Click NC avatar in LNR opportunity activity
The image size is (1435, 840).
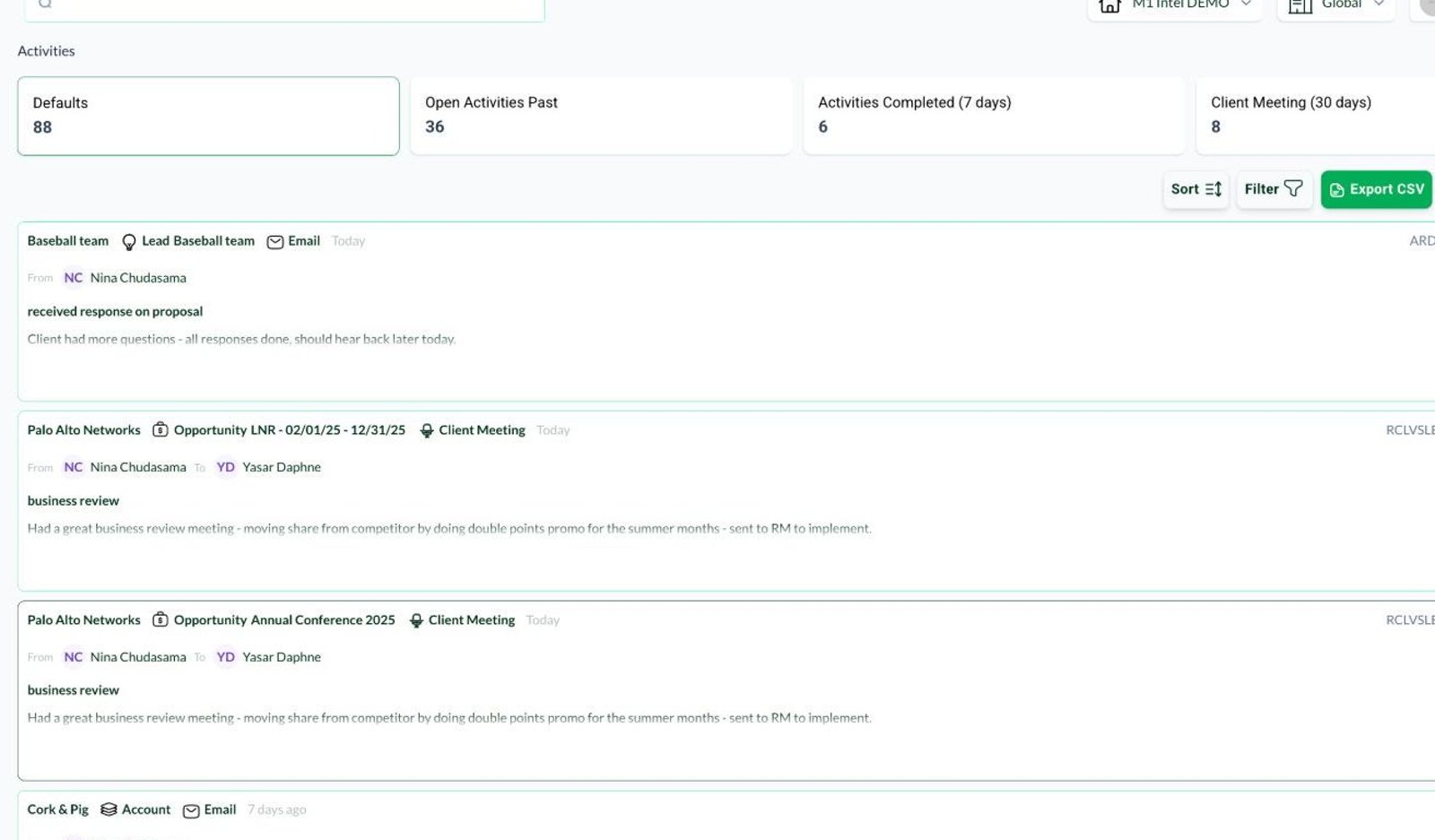(74, 467)
